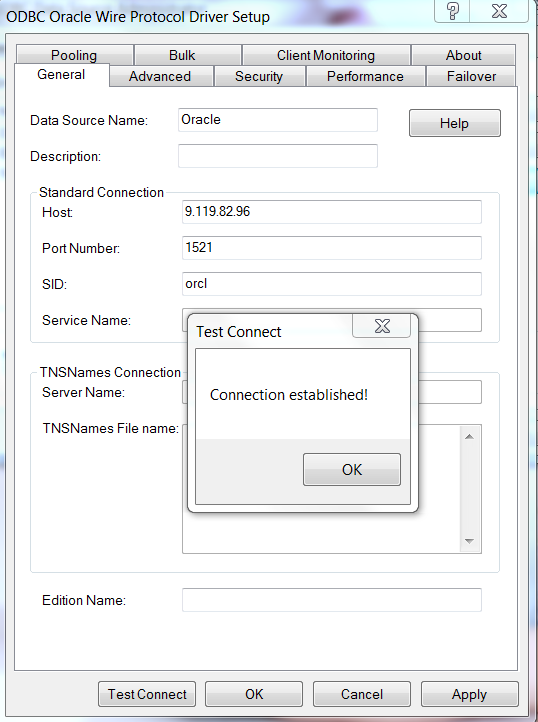This screenshot has height=722, width=538.
Task: Click the Apply button
Action: click(469, 694)
